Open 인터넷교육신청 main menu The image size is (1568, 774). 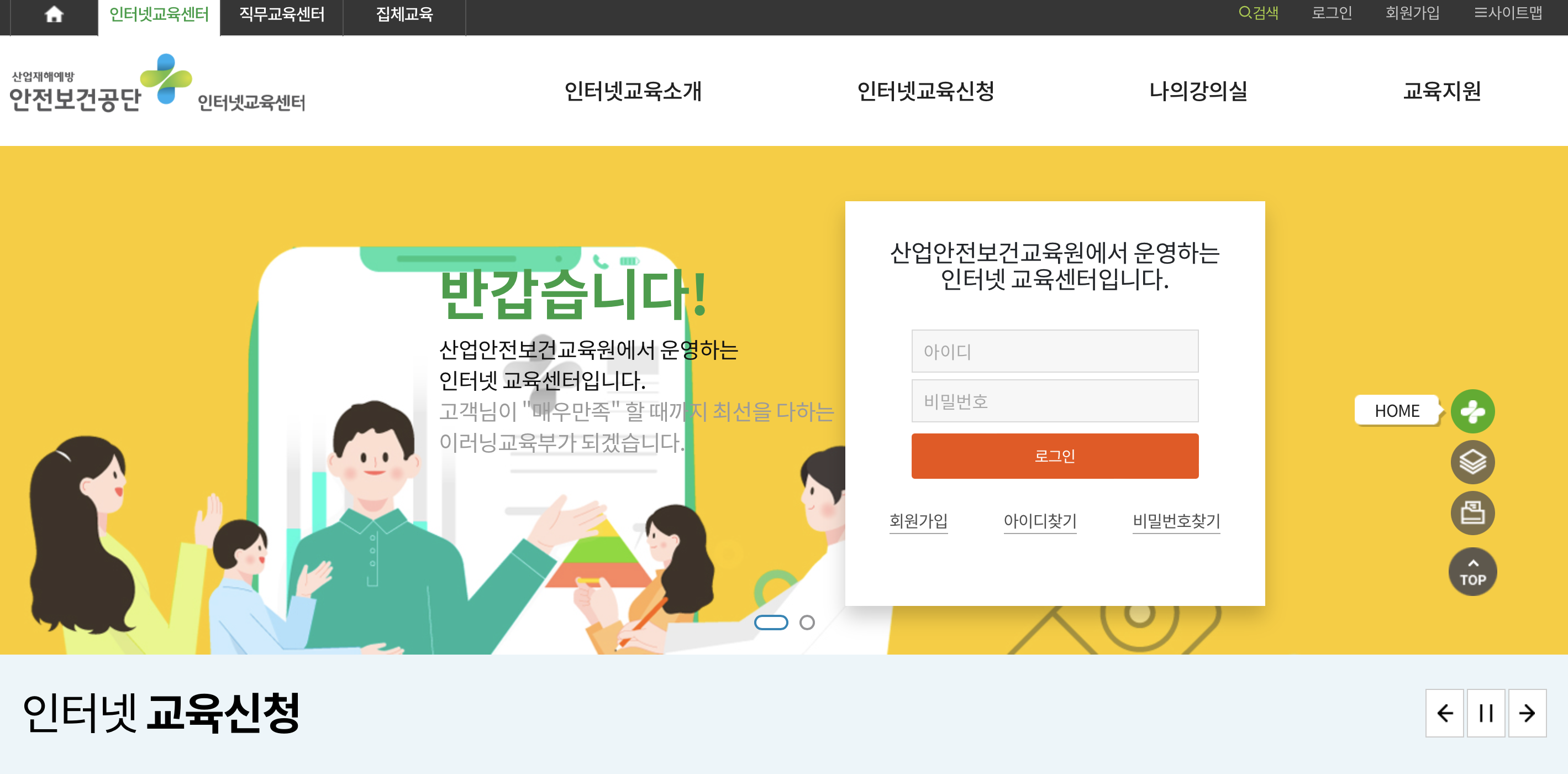[925, 91]
